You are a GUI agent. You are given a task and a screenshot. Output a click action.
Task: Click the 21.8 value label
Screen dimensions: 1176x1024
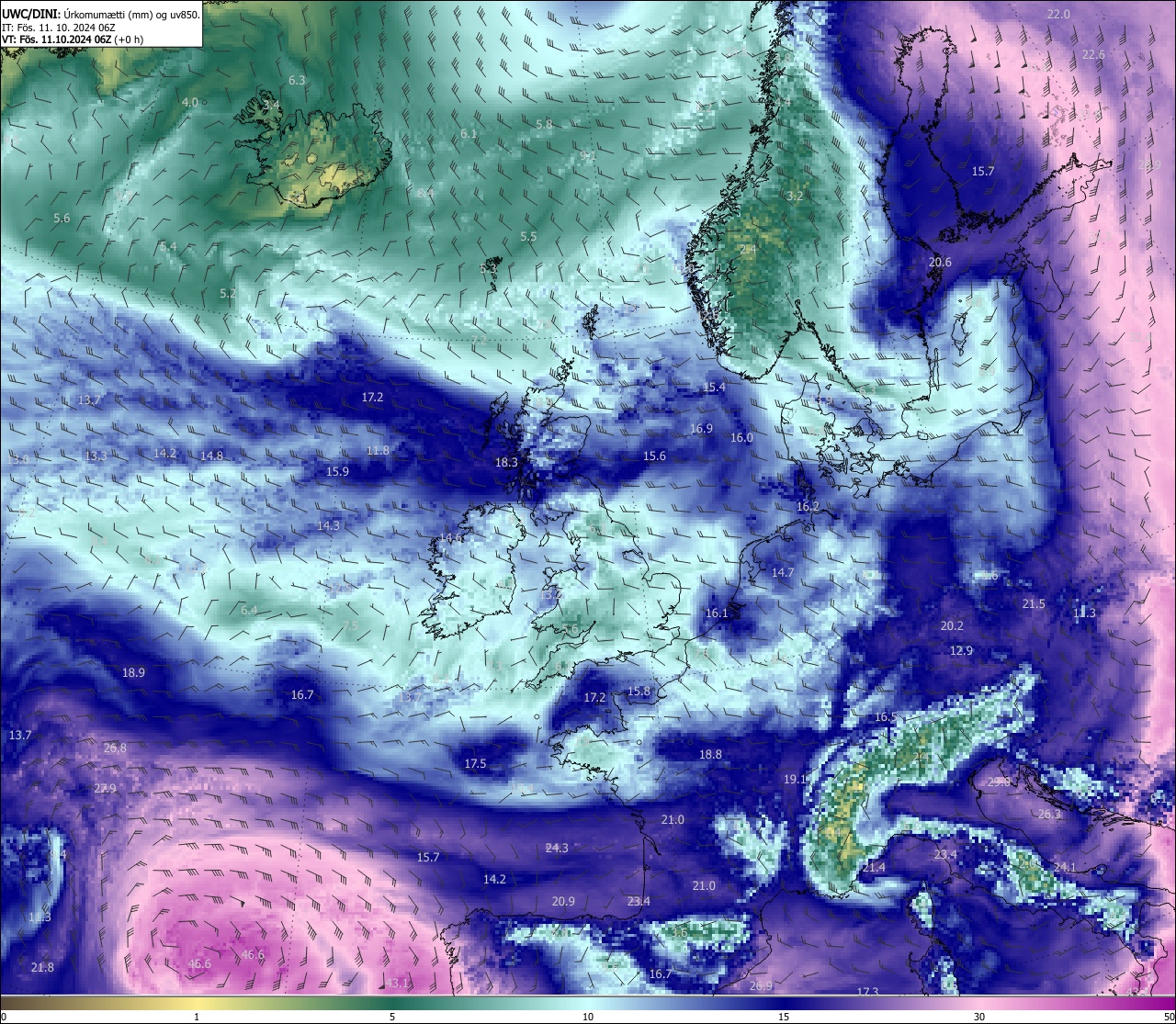42,967
